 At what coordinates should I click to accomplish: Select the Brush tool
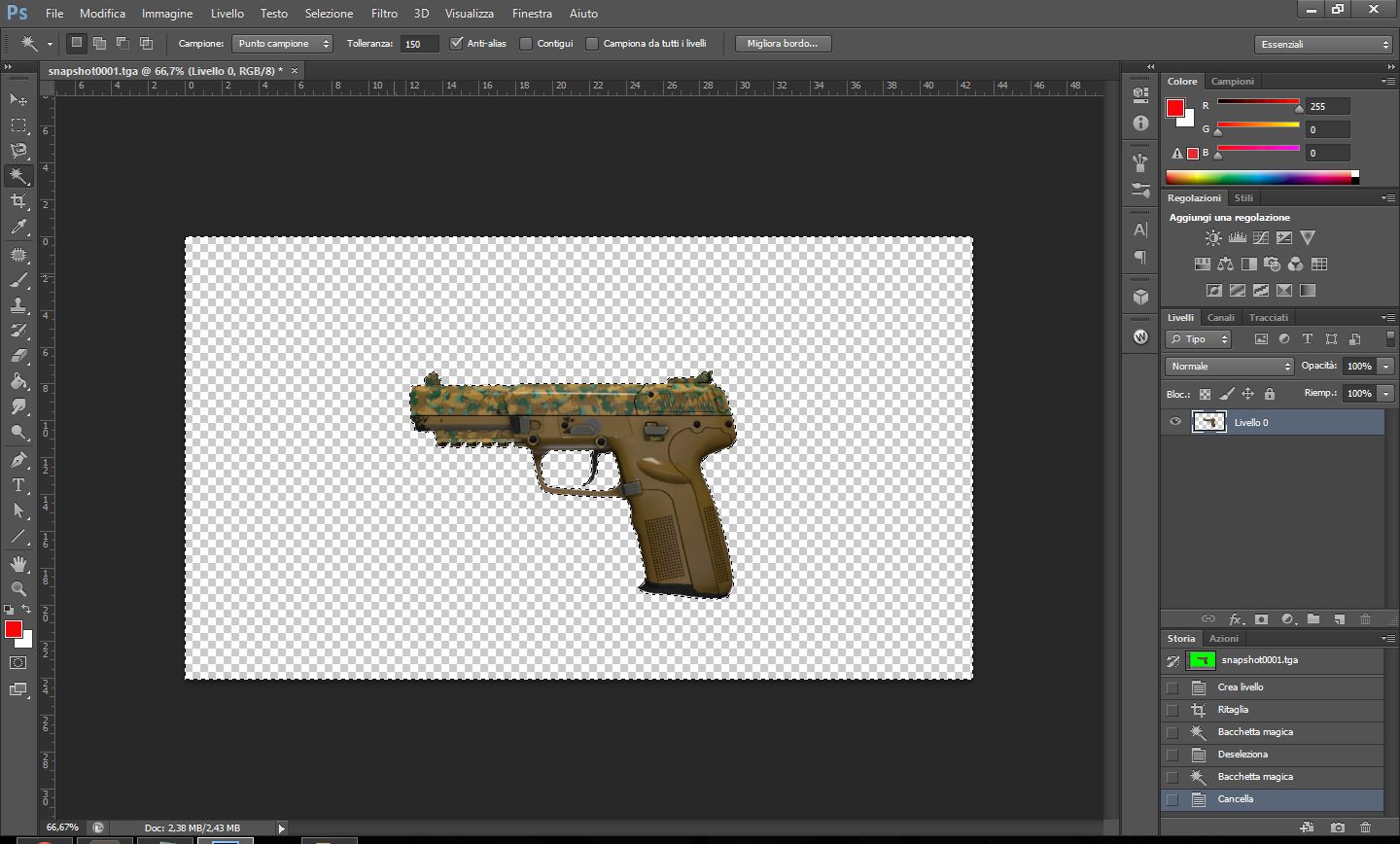coord(18,280)
